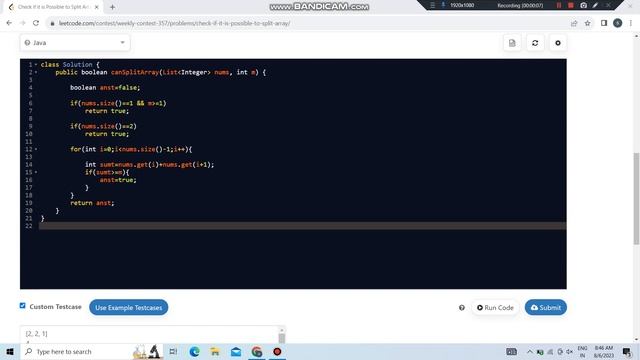The image size is (640, 360).
Task: Open the new tab plus button
Action: tap(112, 7)
